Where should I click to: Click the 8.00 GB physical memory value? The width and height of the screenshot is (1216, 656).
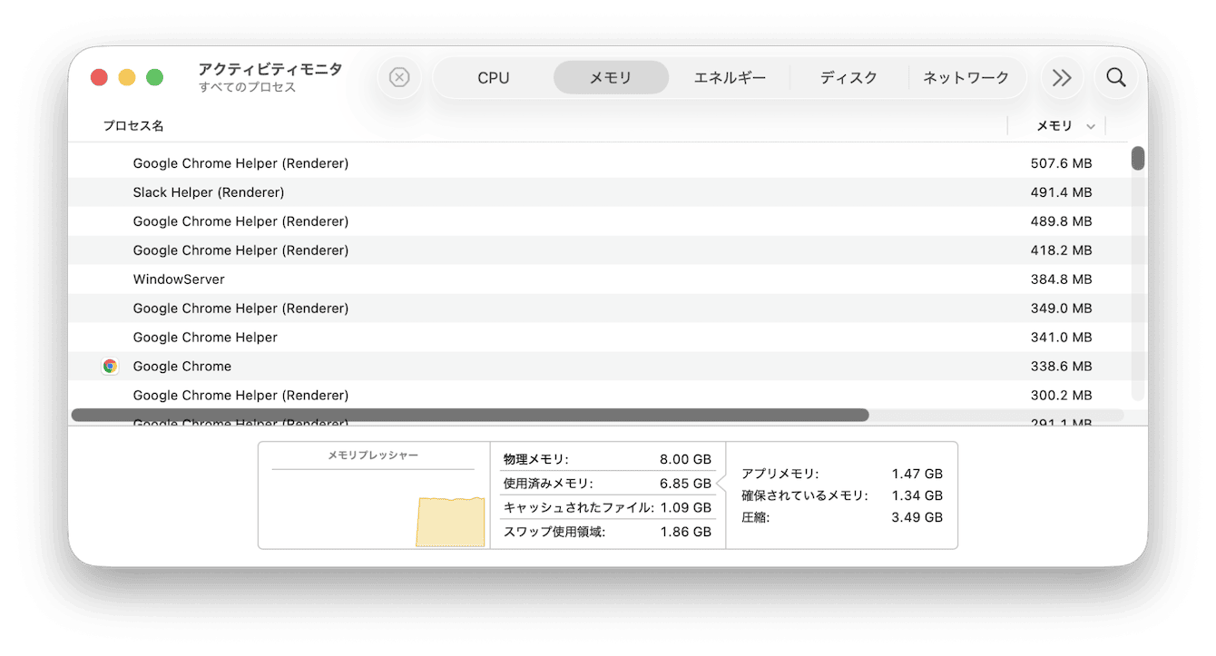point(685,460)
